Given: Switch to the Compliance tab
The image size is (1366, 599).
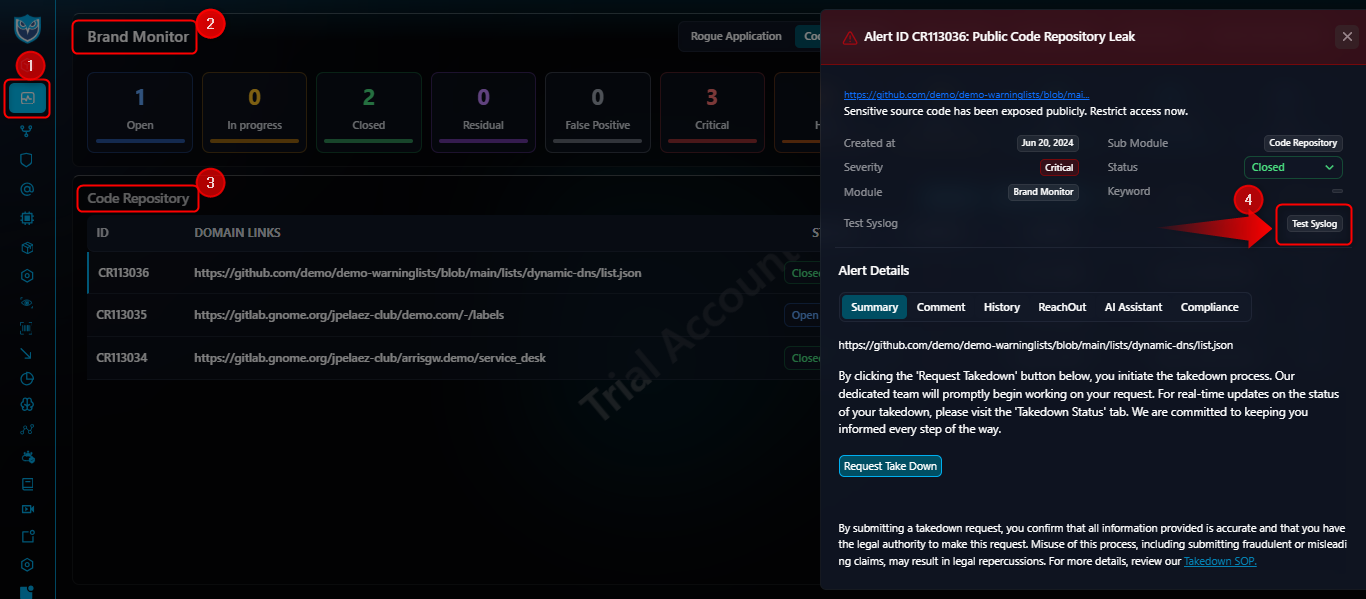Looking at the screenshot, I should [1209, 307].
